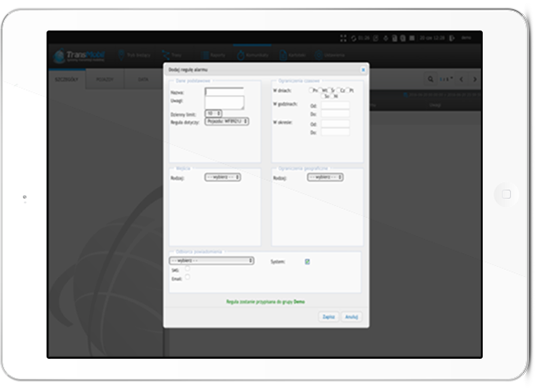Open Wejścia Rodzaj dropdown
The height and width of the screenshot is (388, 541).
pos(223,177)
